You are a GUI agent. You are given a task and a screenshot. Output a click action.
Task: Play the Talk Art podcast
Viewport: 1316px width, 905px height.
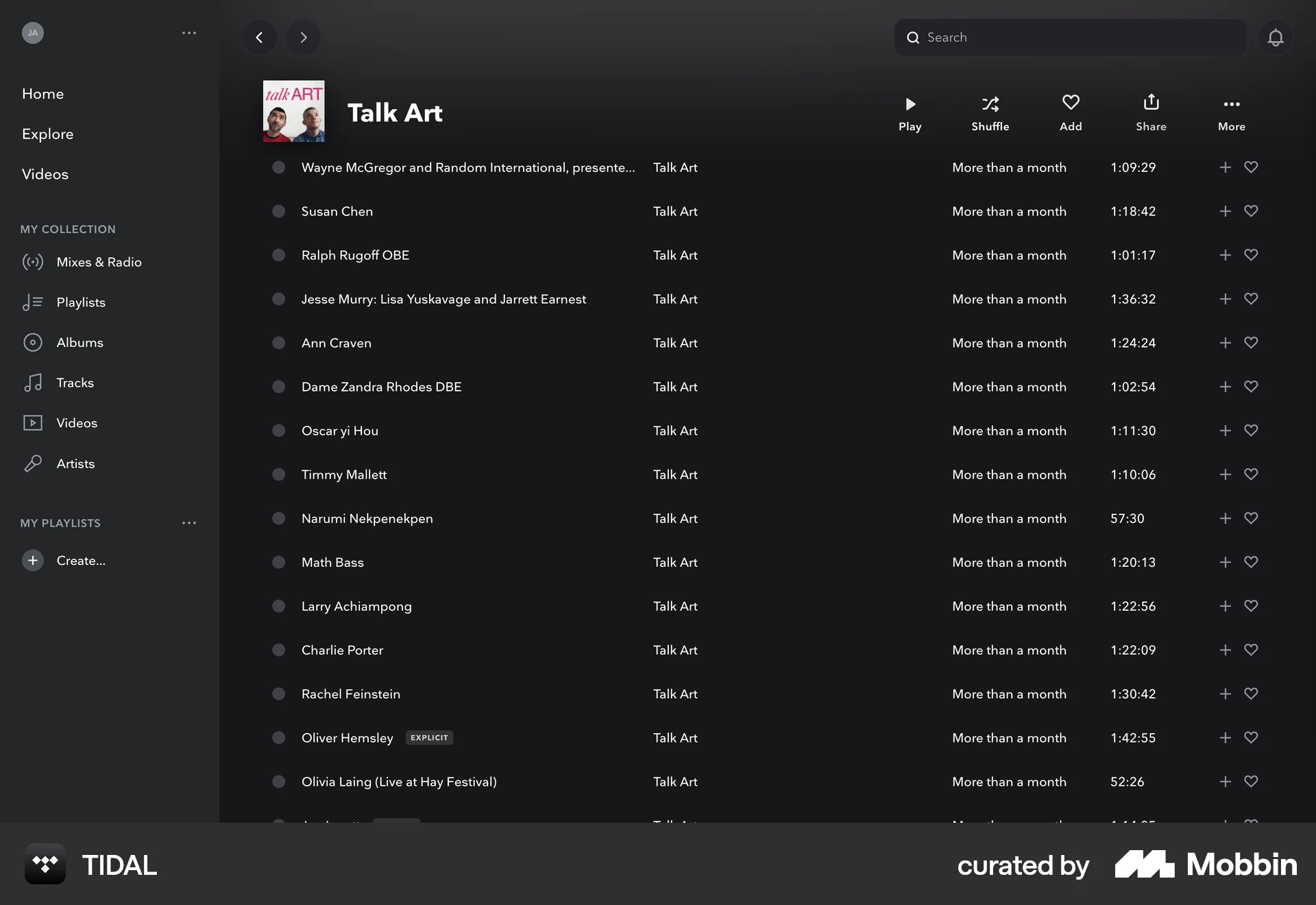[910, 111]
